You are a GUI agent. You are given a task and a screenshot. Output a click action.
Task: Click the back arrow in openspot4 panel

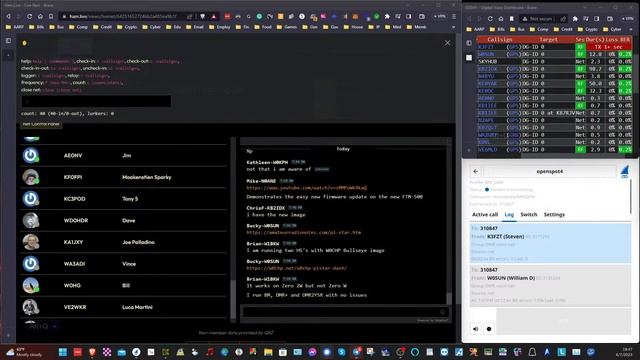[476, 171]
